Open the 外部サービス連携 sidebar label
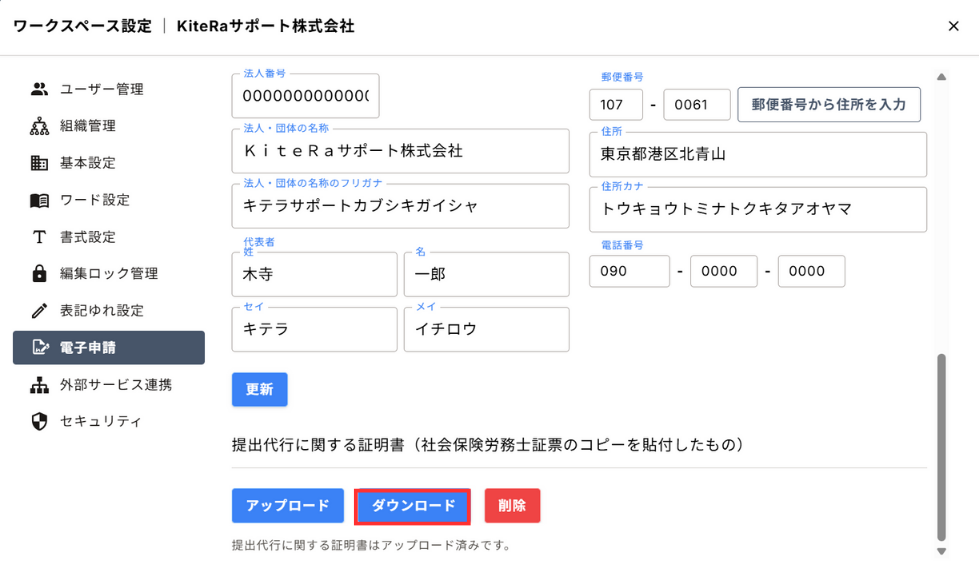The image size is (979, 568). coord(115,385)
